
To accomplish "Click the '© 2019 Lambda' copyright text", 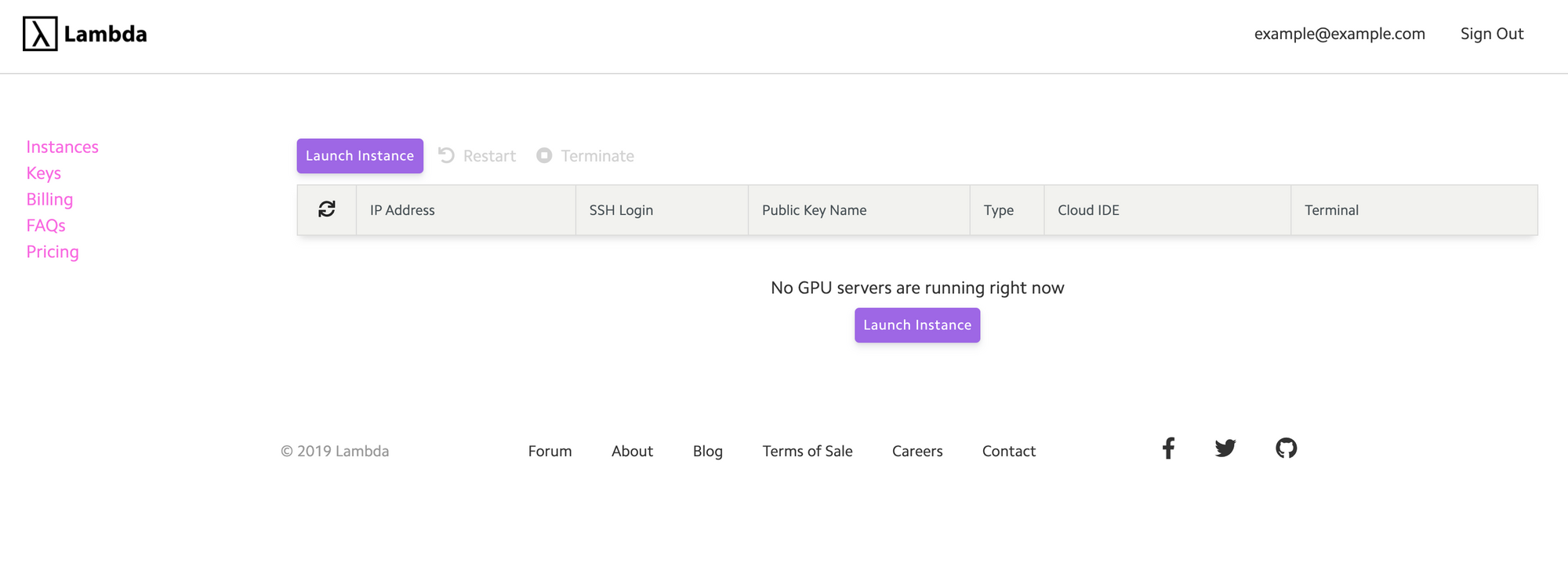I will [335, 451].
